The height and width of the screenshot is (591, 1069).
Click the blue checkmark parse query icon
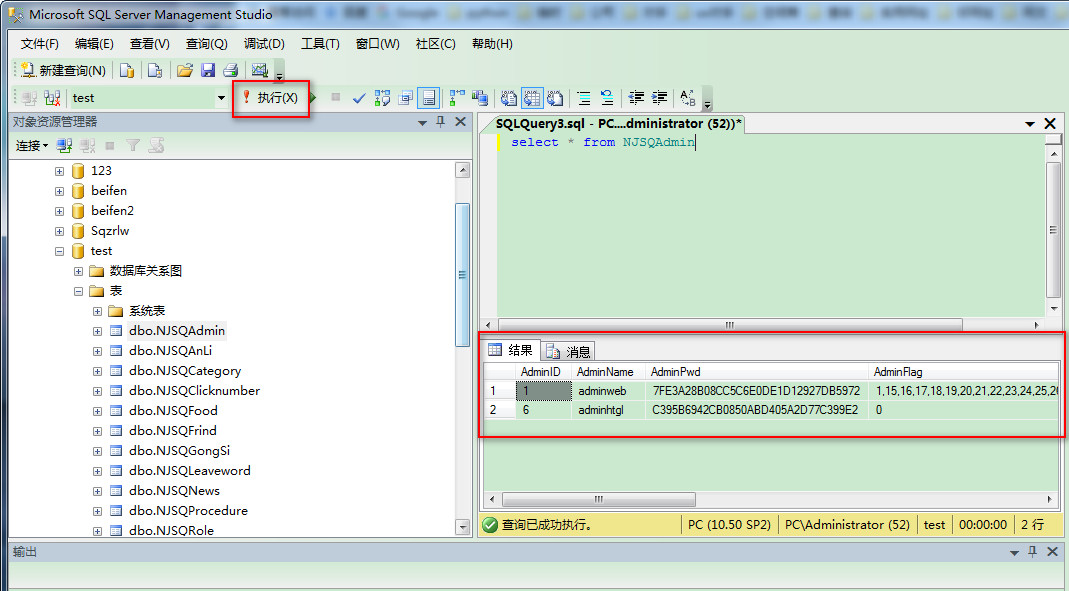tap(359, 98)
